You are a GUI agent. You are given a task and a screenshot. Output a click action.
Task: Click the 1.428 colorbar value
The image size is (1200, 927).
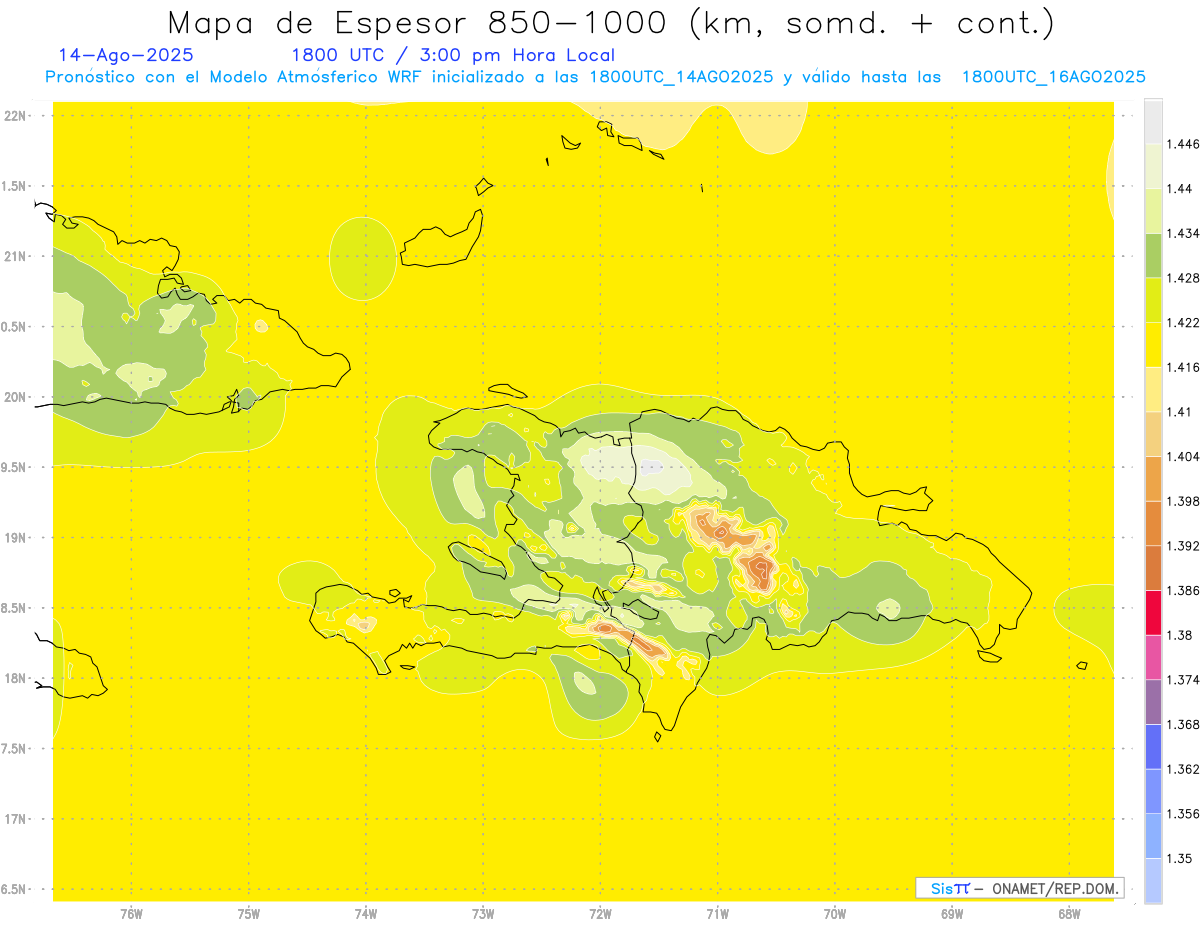(x=1182, y=278)
